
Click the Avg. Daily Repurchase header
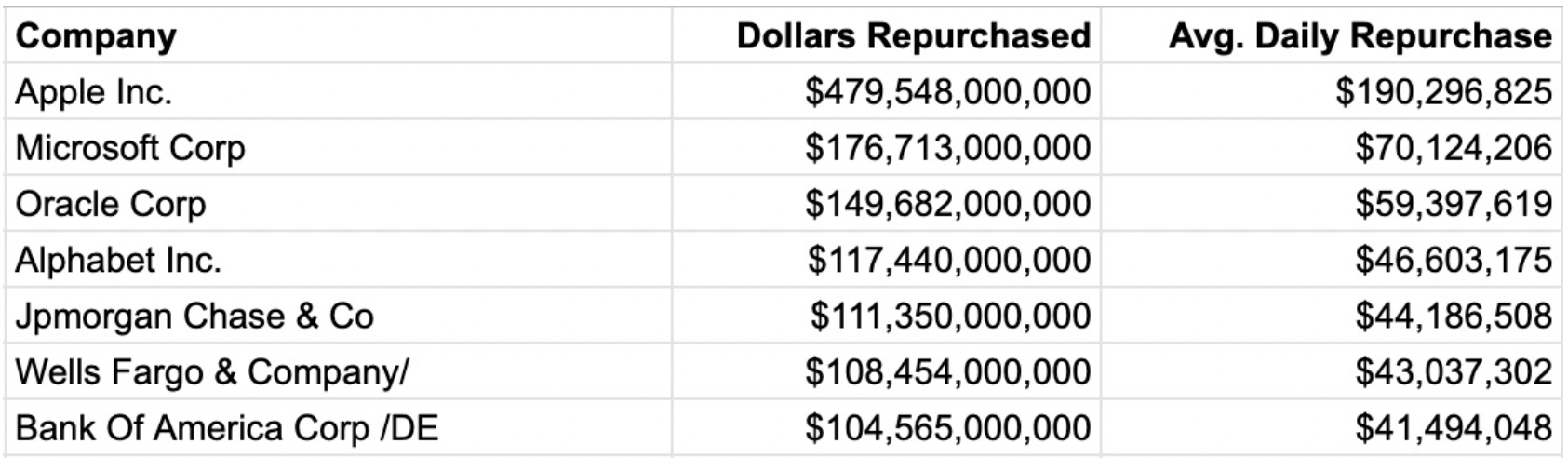point(1360,36)
